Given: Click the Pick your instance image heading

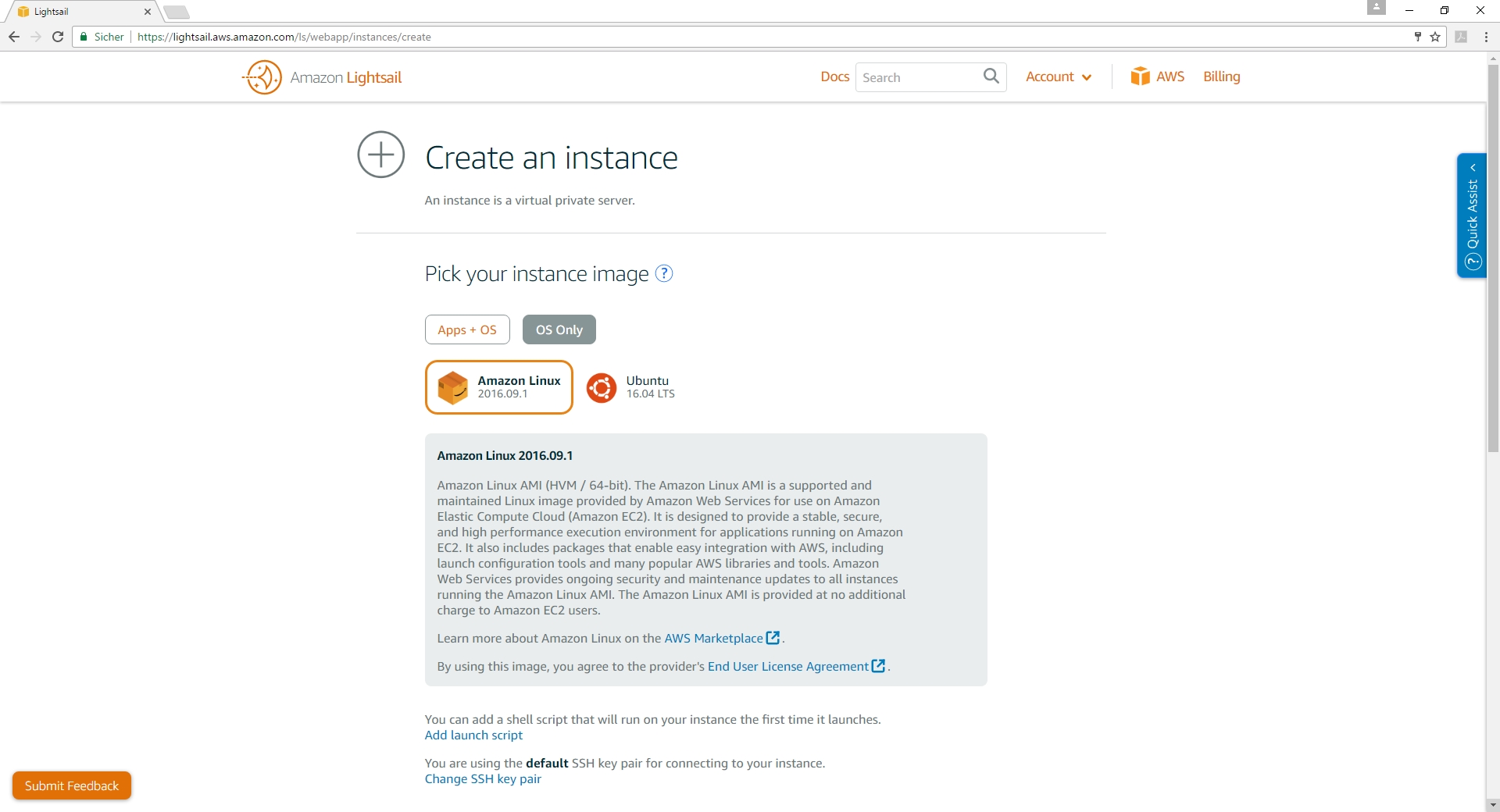Looking at the screenshot, I should (x=537, y=274).
